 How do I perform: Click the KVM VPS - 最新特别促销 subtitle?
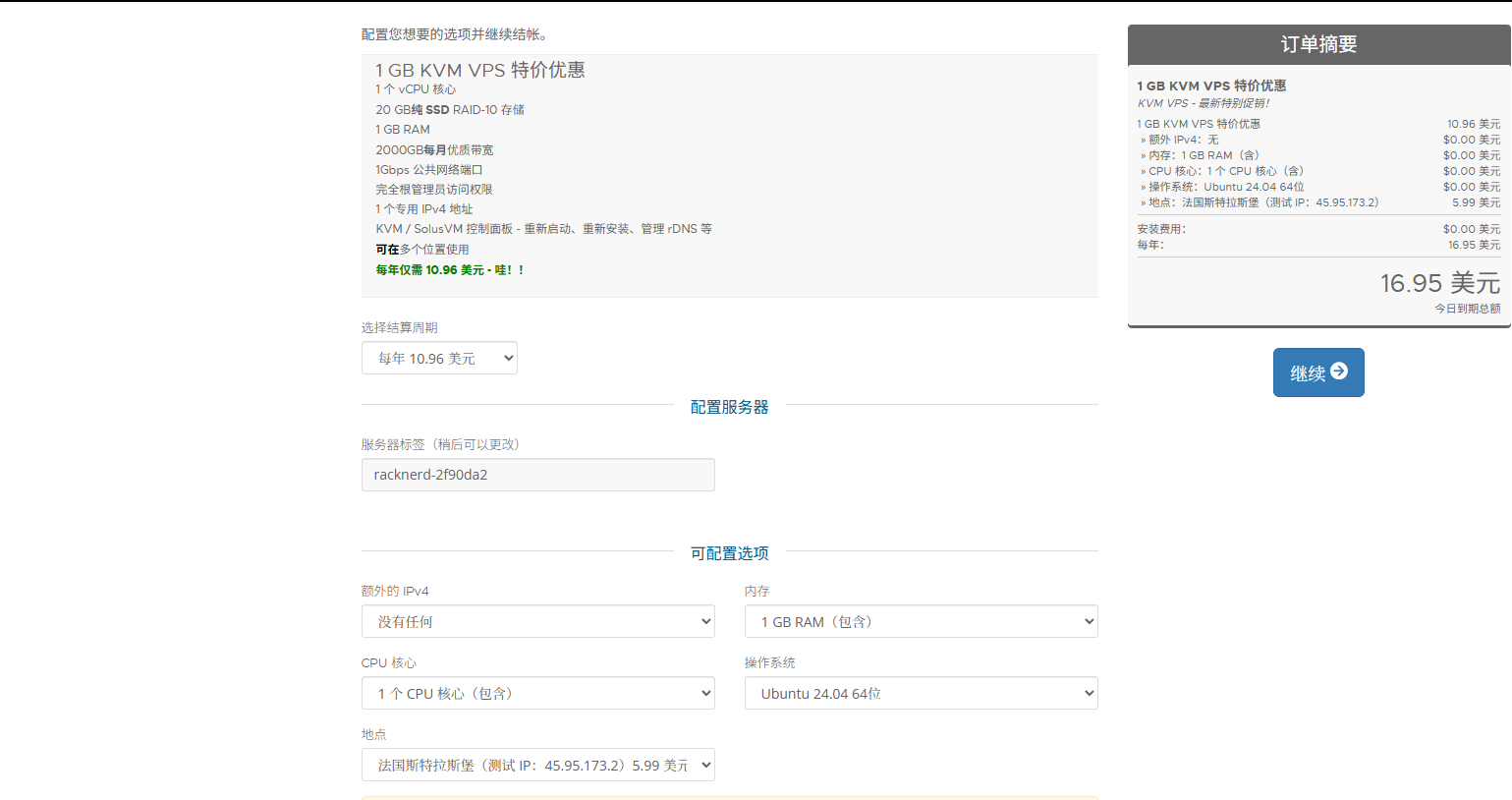1204,103
